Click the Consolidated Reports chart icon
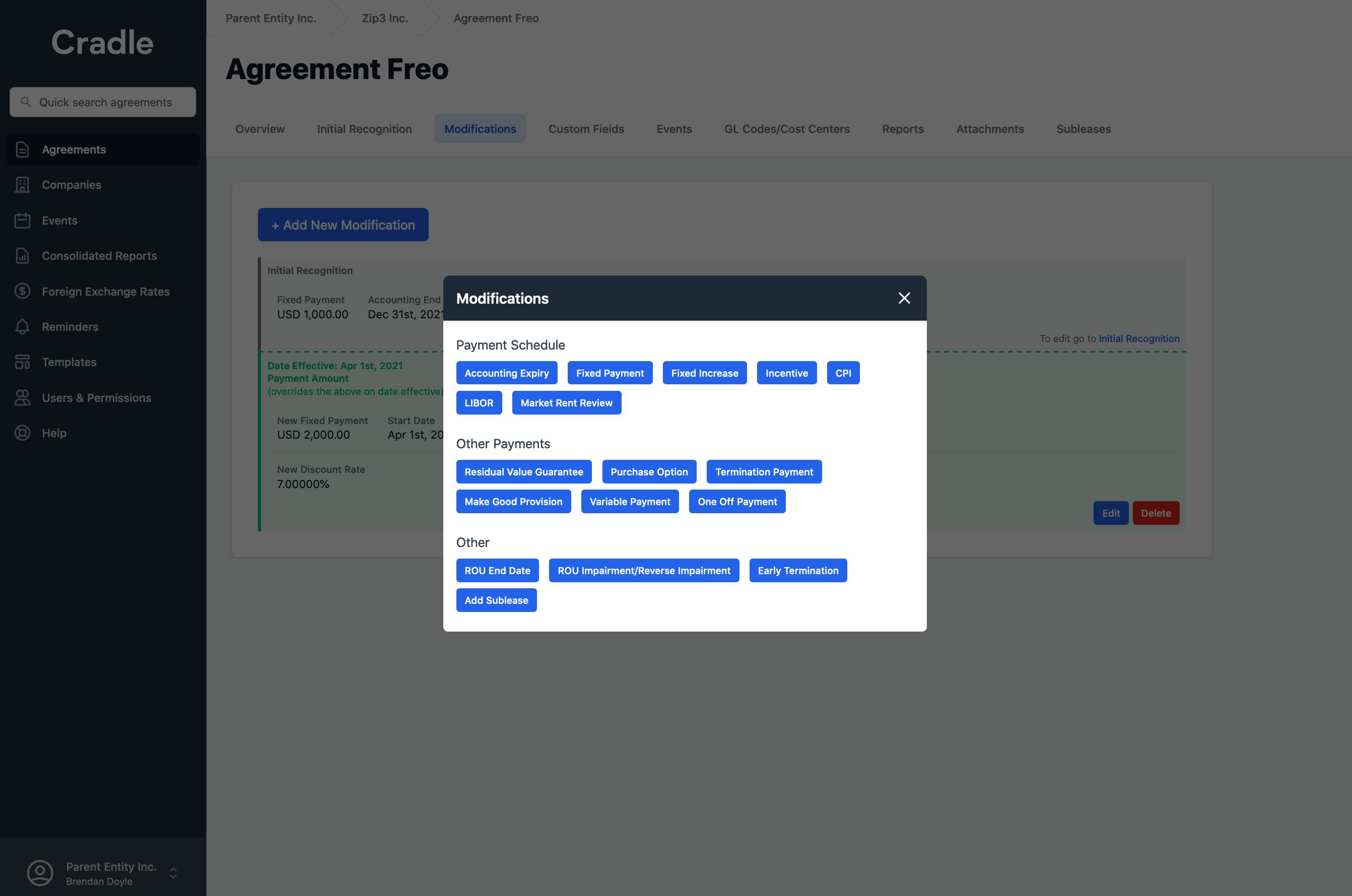 [x=22, y=256]
